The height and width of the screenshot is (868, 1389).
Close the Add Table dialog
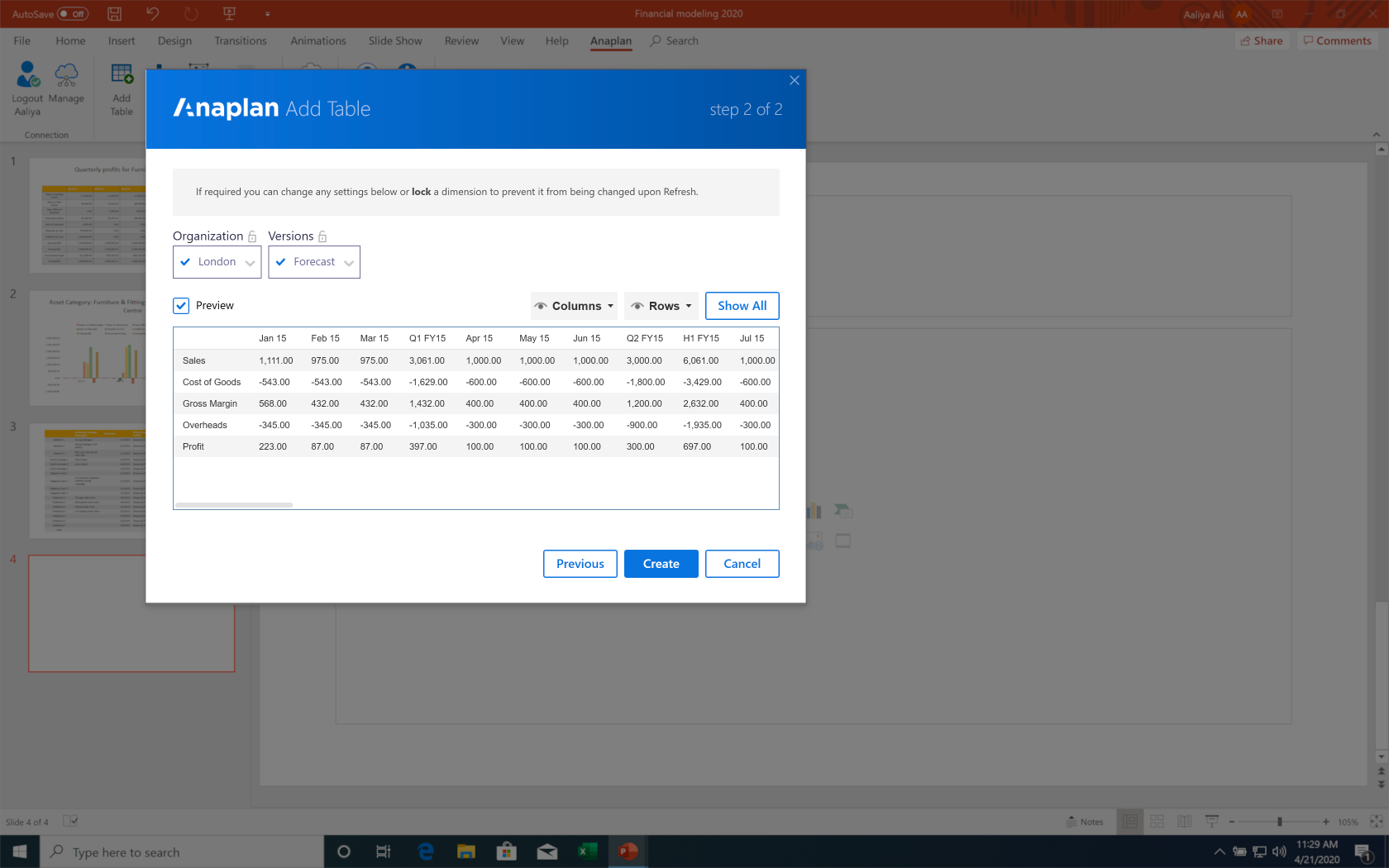click(794, 80)
